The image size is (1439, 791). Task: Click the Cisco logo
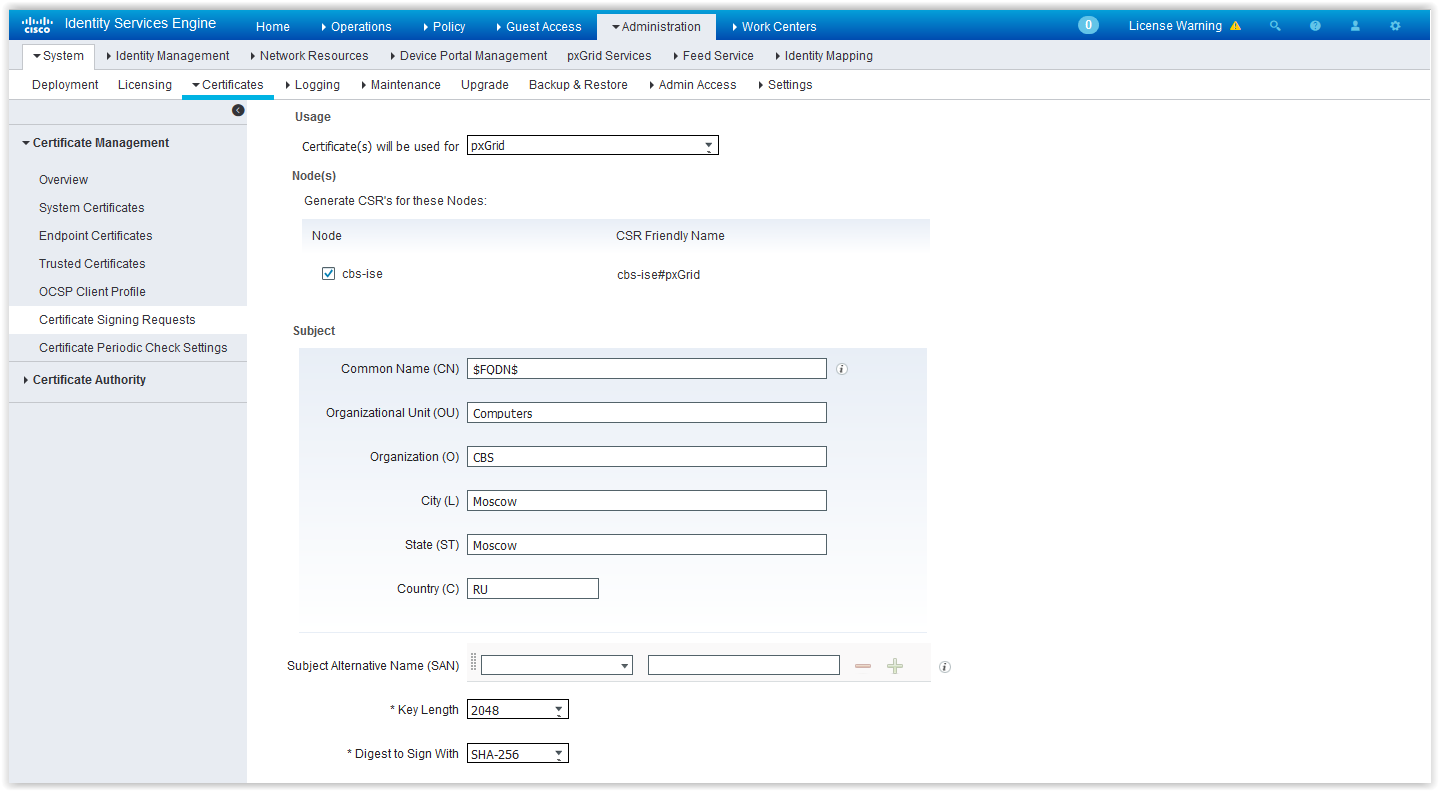click(x=36, y=23)
